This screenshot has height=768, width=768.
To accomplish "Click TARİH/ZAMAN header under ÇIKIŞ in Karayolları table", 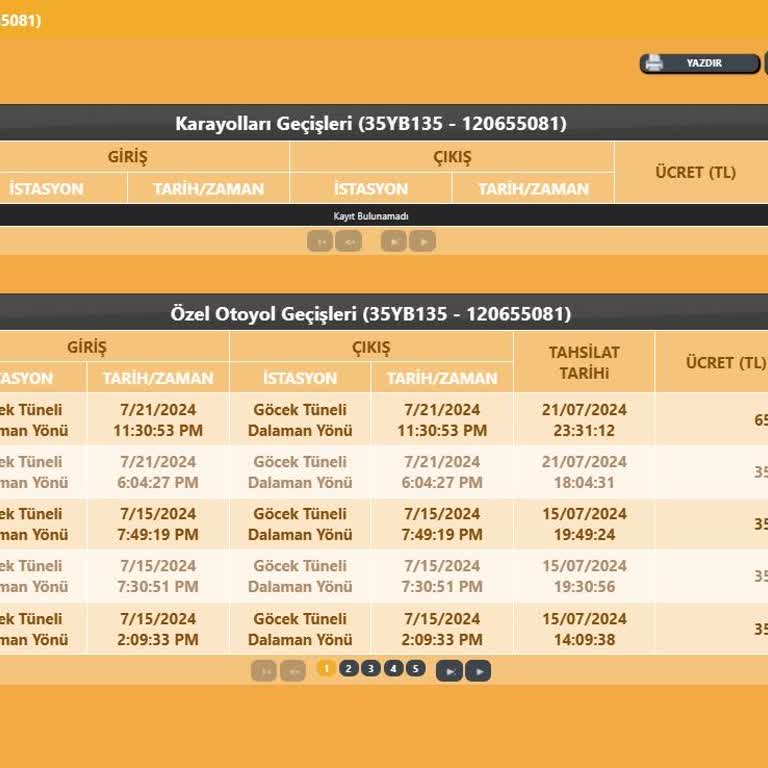I will (533, 189).
